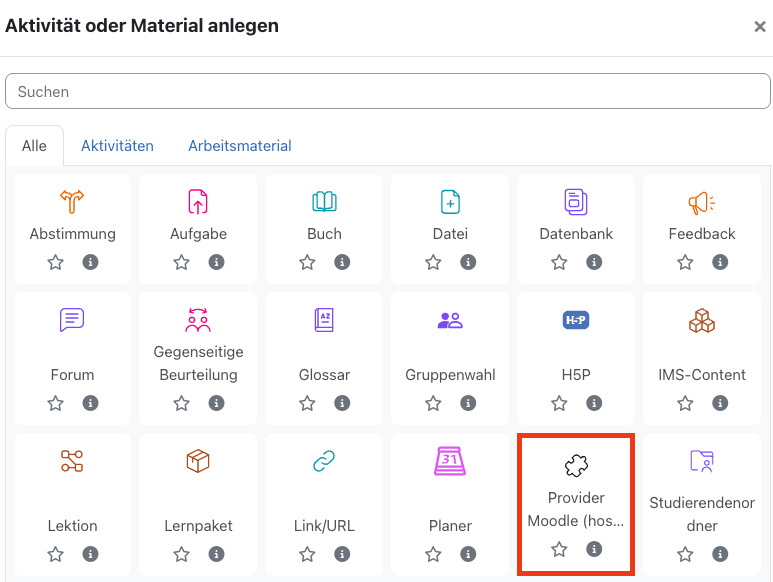Switch to the Alle tab
The width and height of the screenshot is (773, 582).
pyautogui.click(x=35, y=146)
